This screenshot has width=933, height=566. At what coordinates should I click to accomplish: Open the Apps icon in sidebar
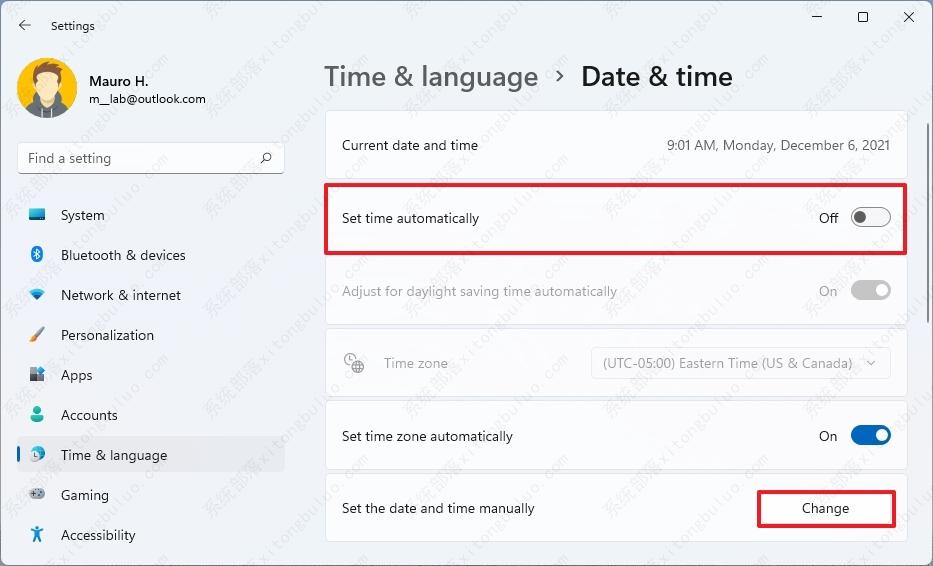[x=37, y=375]
